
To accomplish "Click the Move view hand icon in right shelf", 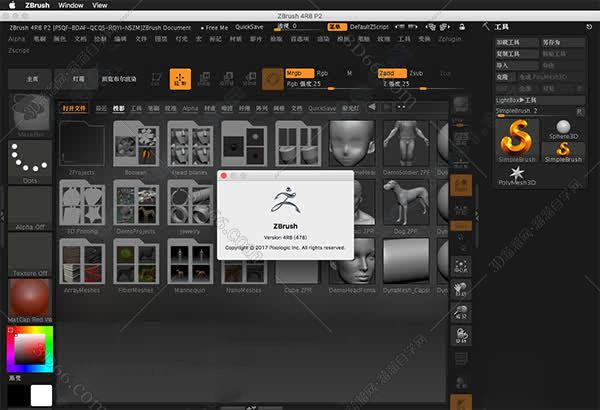I will (x=461, y=289).
